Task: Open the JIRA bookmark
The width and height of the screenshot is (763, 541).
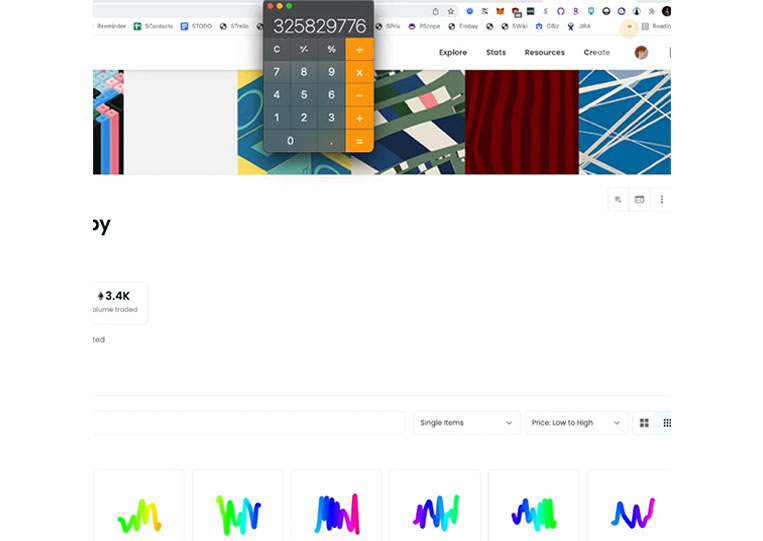Action: click(579, 26)
